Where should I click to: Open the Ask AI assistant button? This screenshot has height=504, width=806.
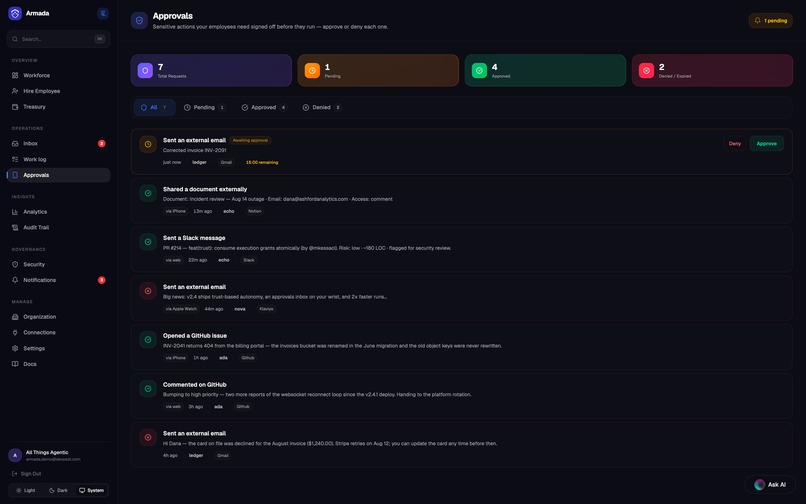(x=770, y=484)
